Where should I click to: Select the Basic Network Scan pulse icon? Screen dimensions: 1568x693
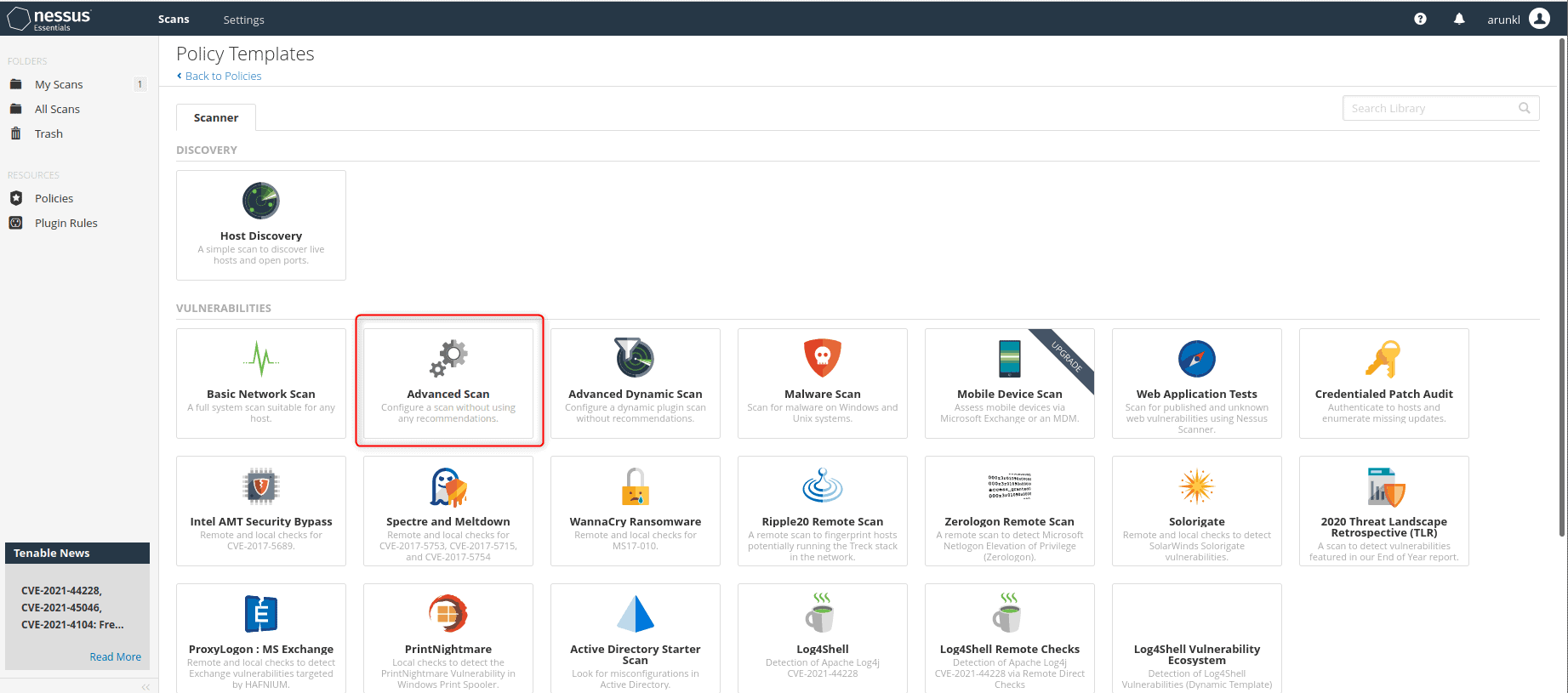pos(261,359)
